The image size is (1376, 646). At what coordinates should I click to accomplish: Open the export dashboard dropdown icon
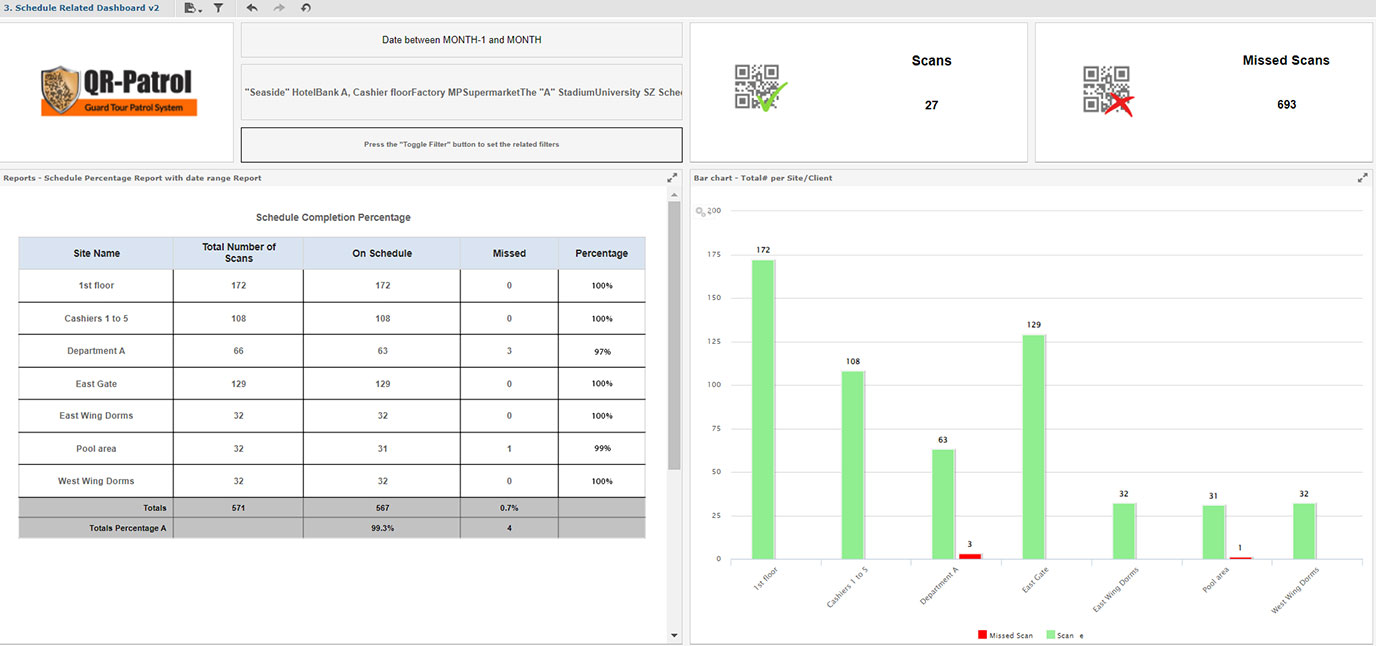coord(193,8)
